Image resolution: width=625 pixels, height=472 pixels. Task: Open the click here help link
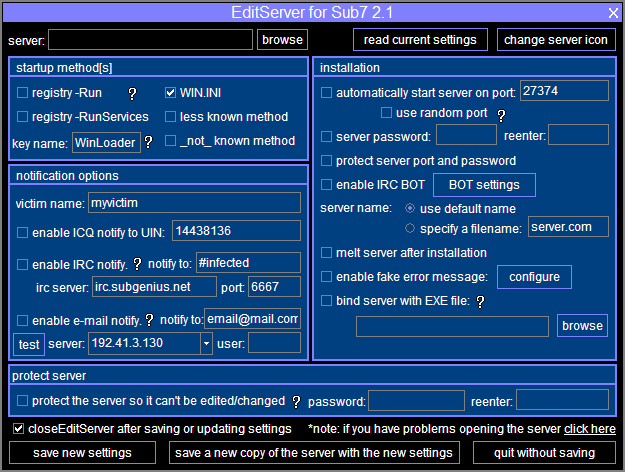pos(590,429)
